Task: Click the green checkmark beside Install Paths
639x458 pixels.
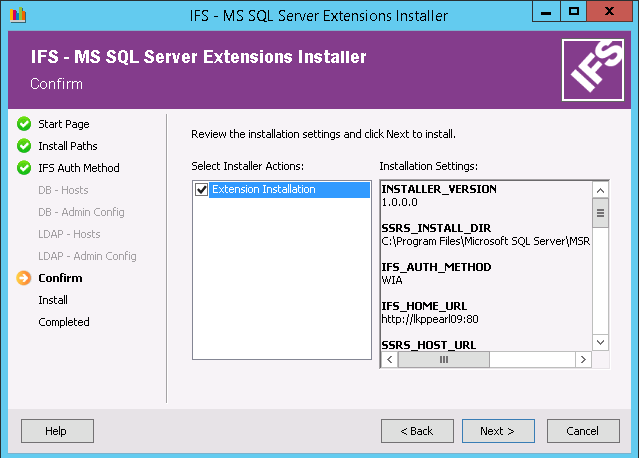Action: click(24, 146)
